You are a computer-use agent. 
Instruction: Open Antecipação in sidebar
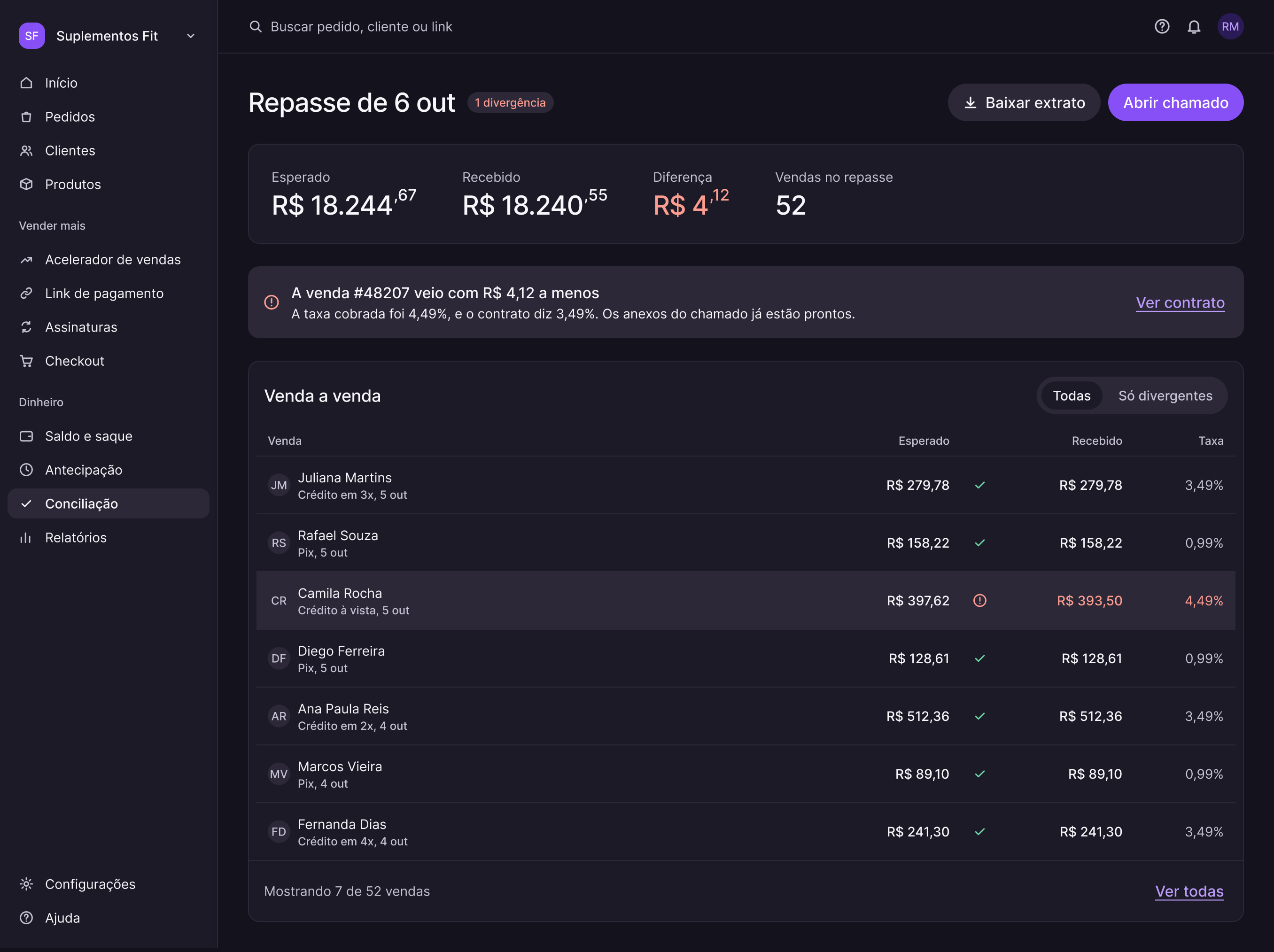(108, 470)
